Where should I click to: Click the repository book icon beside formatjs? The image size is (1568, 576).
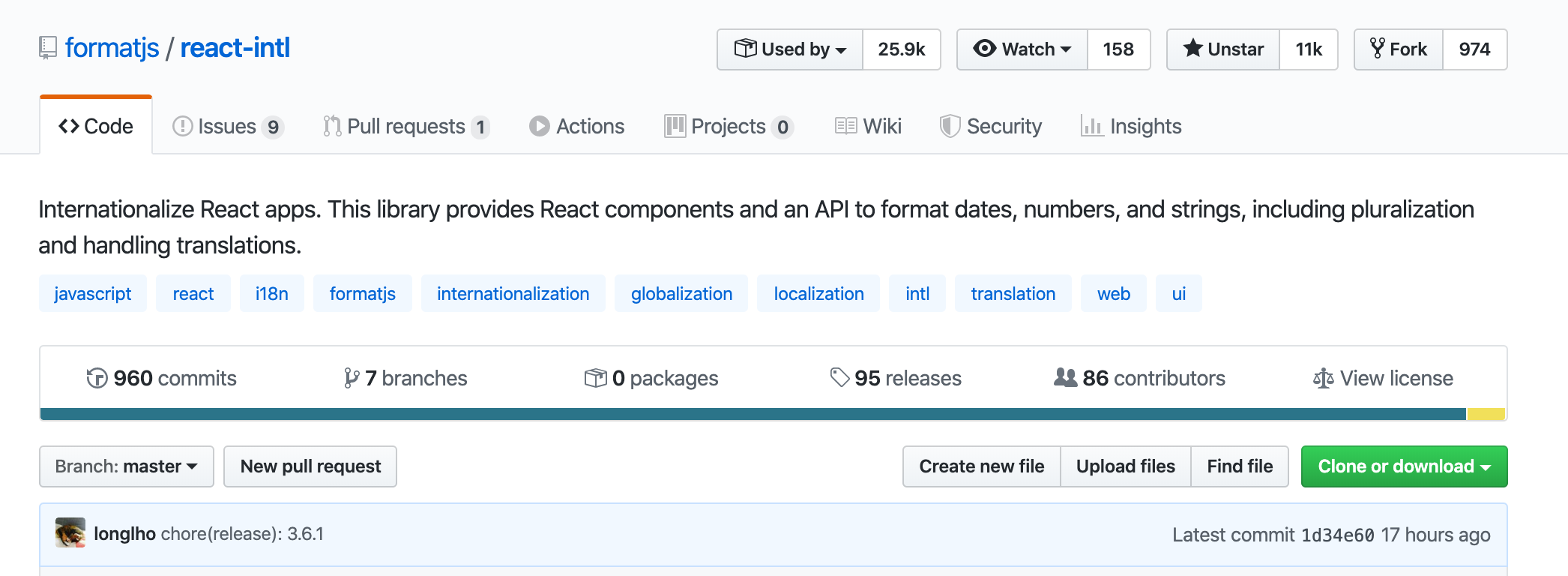(48, 48)
